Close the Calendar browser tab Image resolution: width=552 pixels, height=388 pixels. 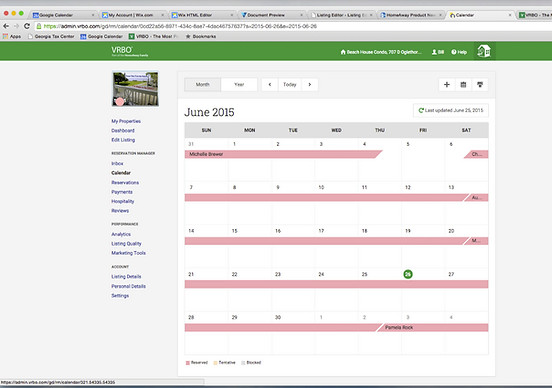click(510, 15)
